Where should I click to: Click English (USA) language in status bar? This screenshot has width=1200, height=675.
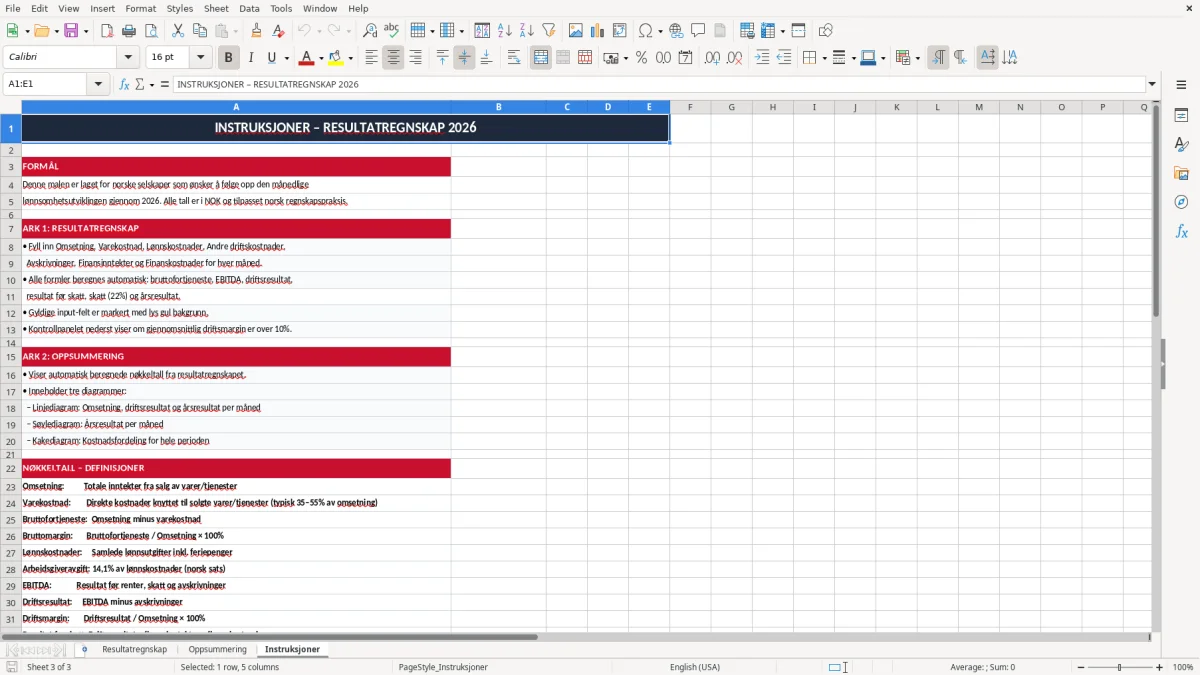[x=694, y=667]
